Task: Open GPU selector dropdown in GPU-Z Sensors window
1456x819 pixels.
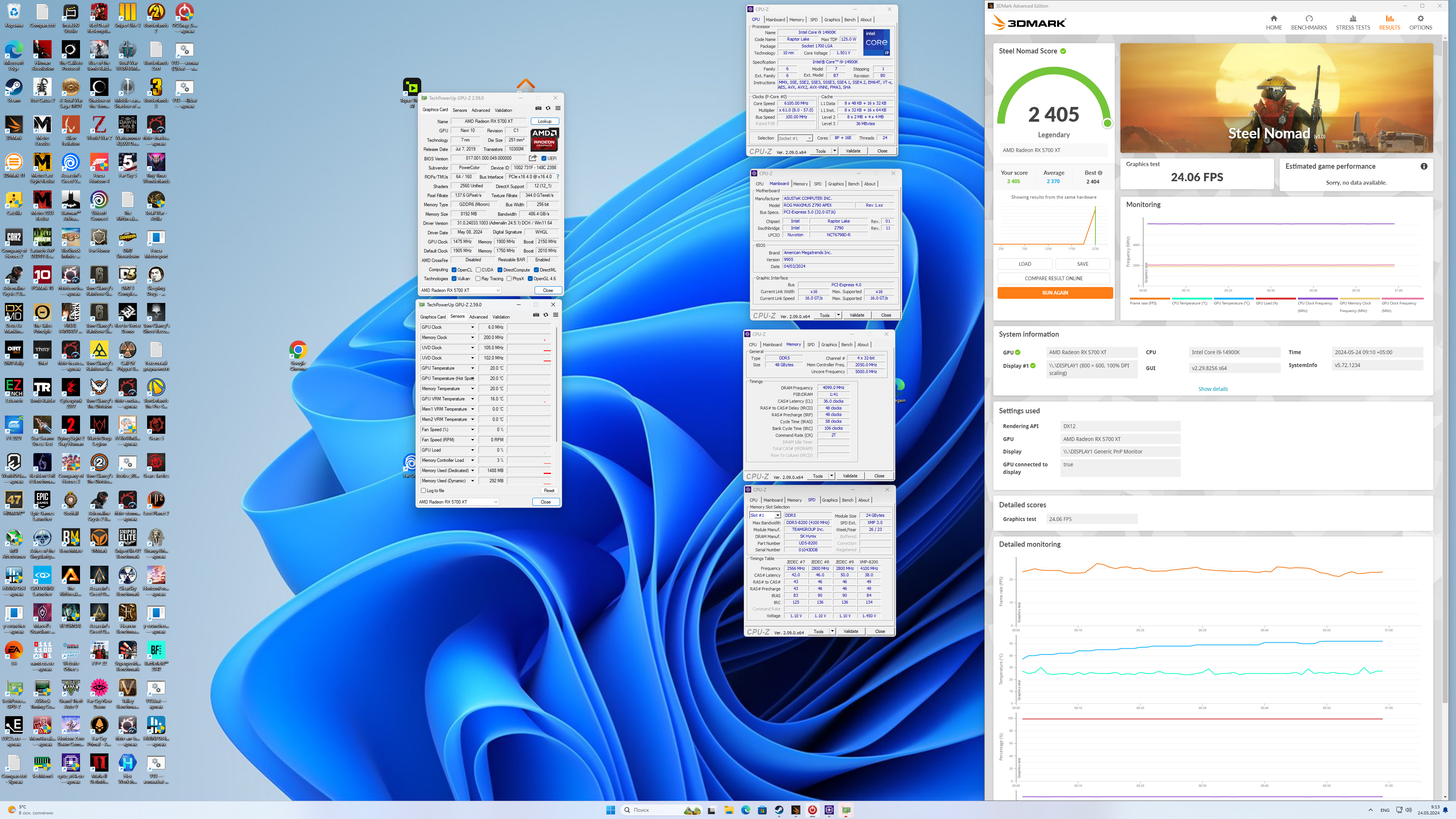Action: [x=458, y=502]
